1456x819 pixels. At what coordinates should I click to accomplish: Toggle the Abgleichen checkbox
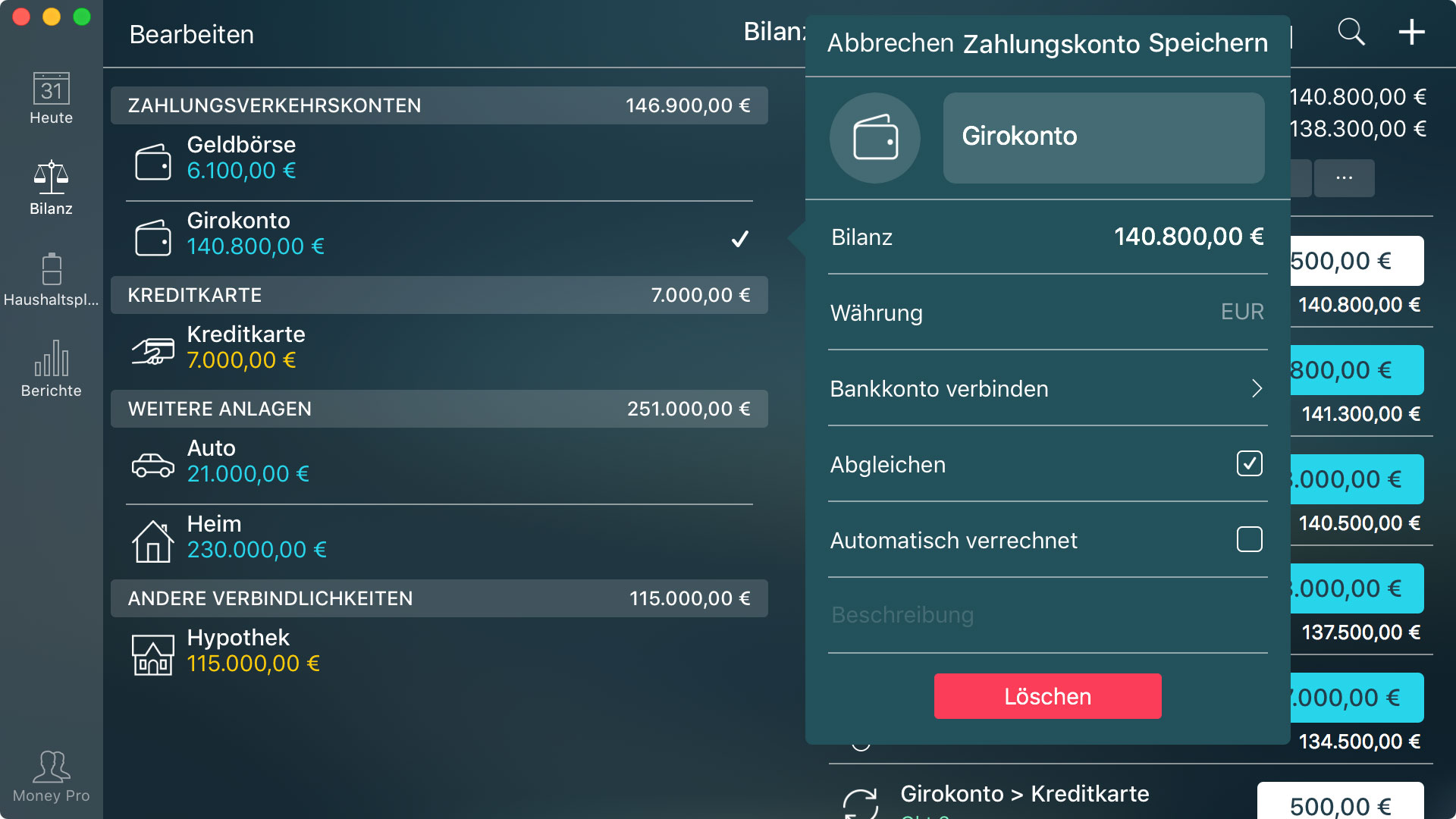[x=1249, y=464]
